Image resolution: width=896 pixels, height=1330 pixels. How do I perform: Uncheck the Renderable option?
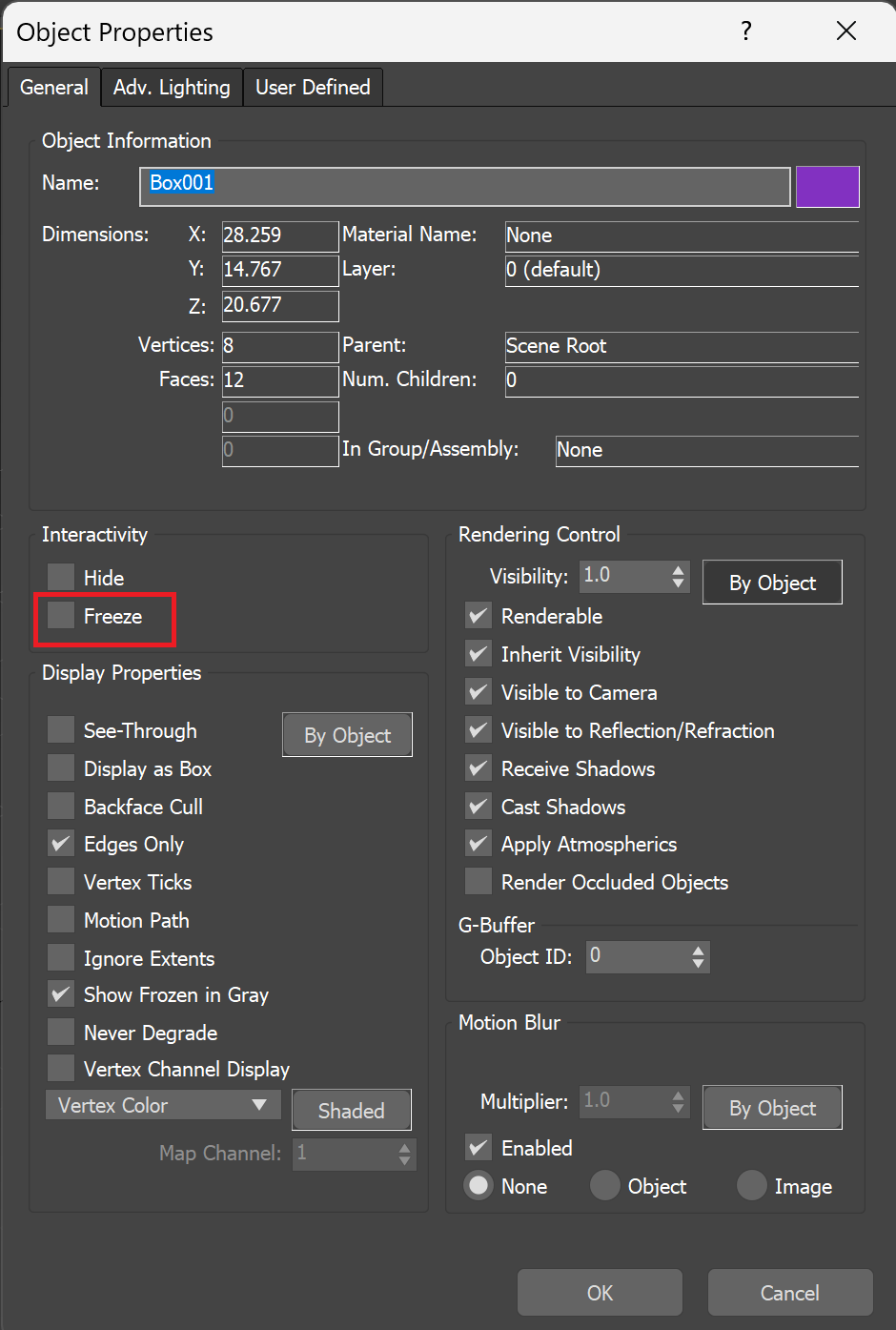coord(479,616)
